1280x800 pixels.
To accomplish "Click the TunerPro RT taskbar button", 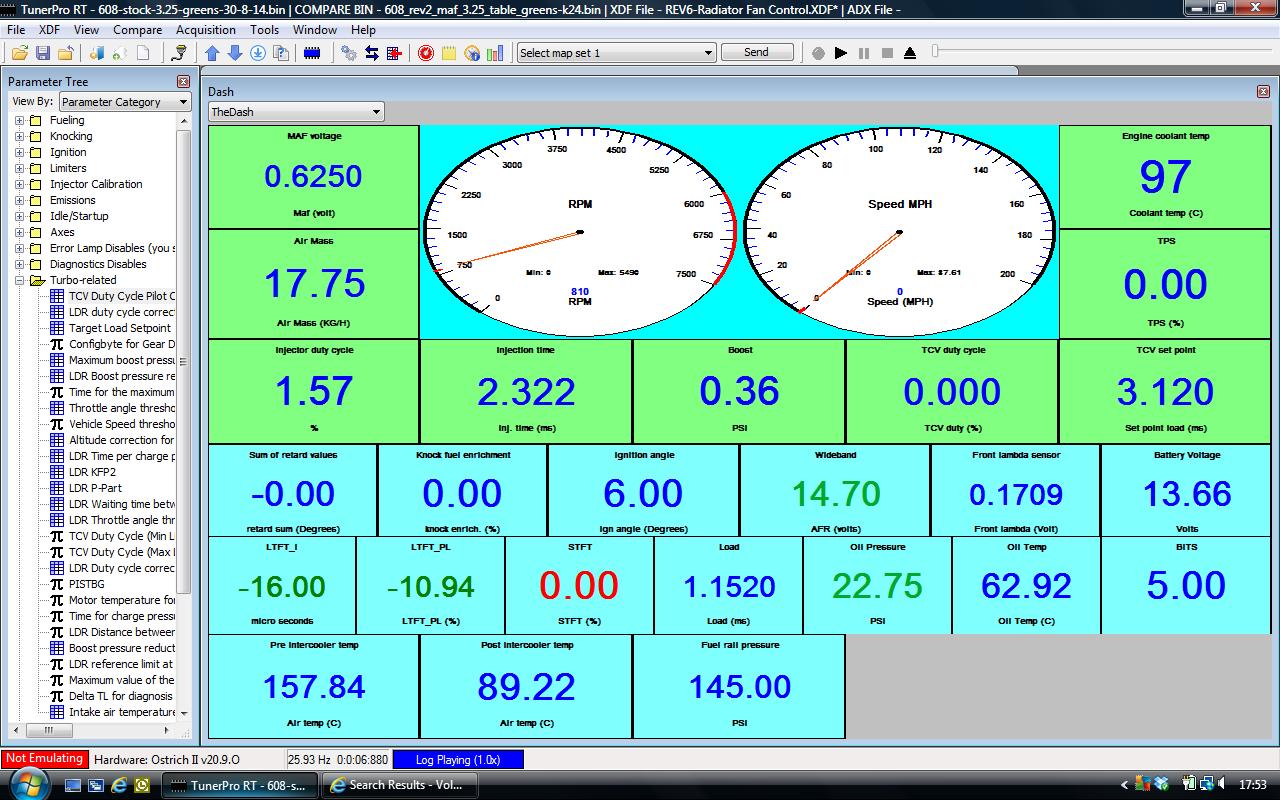I will click(240, 785).
